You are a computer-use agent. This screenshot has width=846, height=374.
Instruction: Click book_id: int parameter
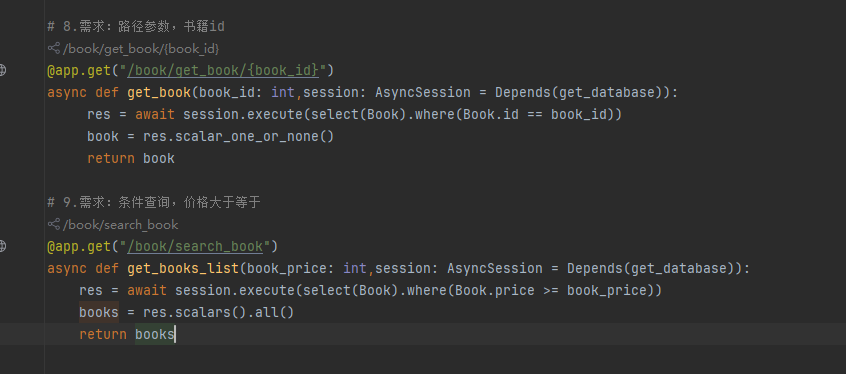point(247,93)
